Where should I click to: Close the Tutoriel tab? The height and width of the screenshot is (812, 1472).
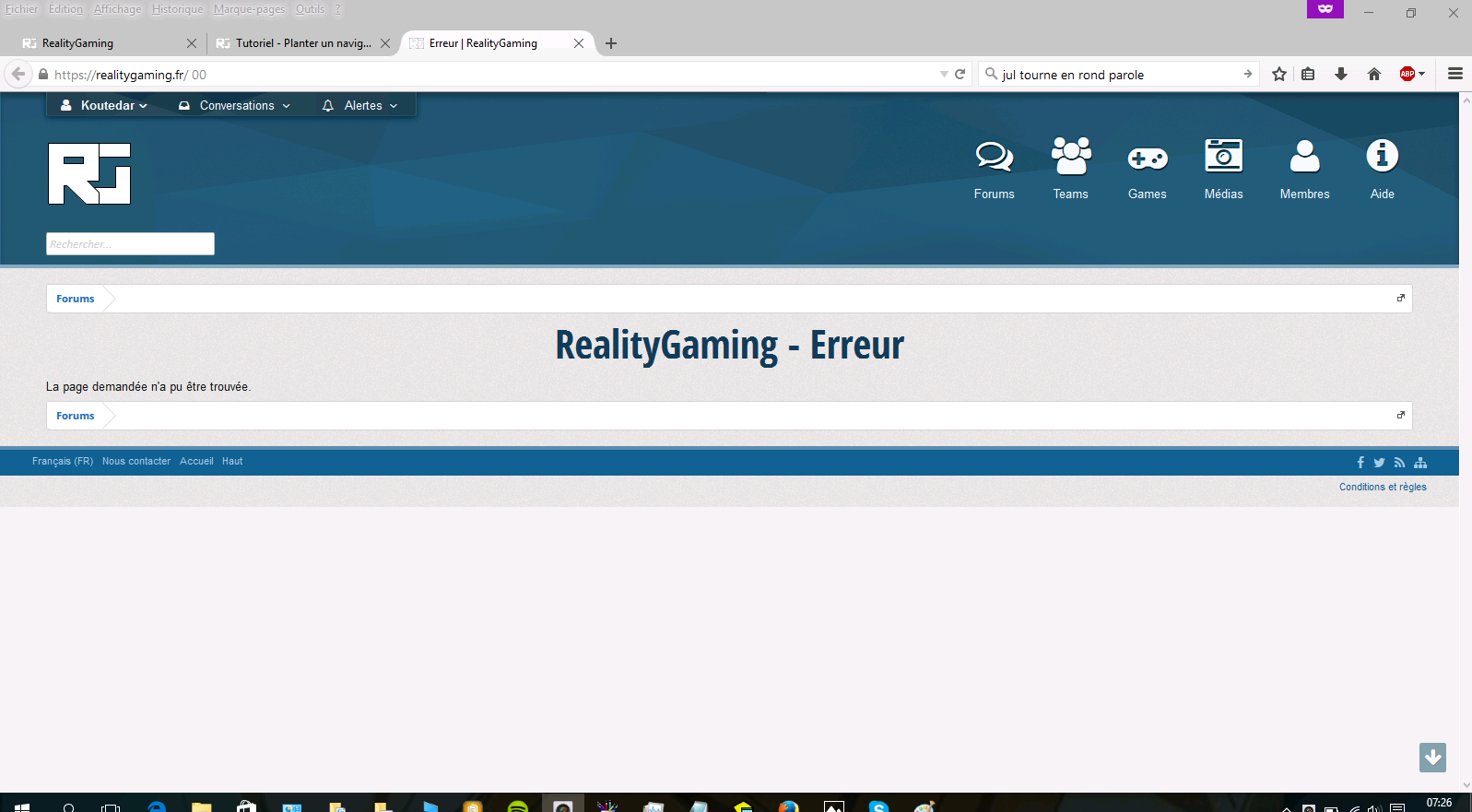[x=385, y=43]
